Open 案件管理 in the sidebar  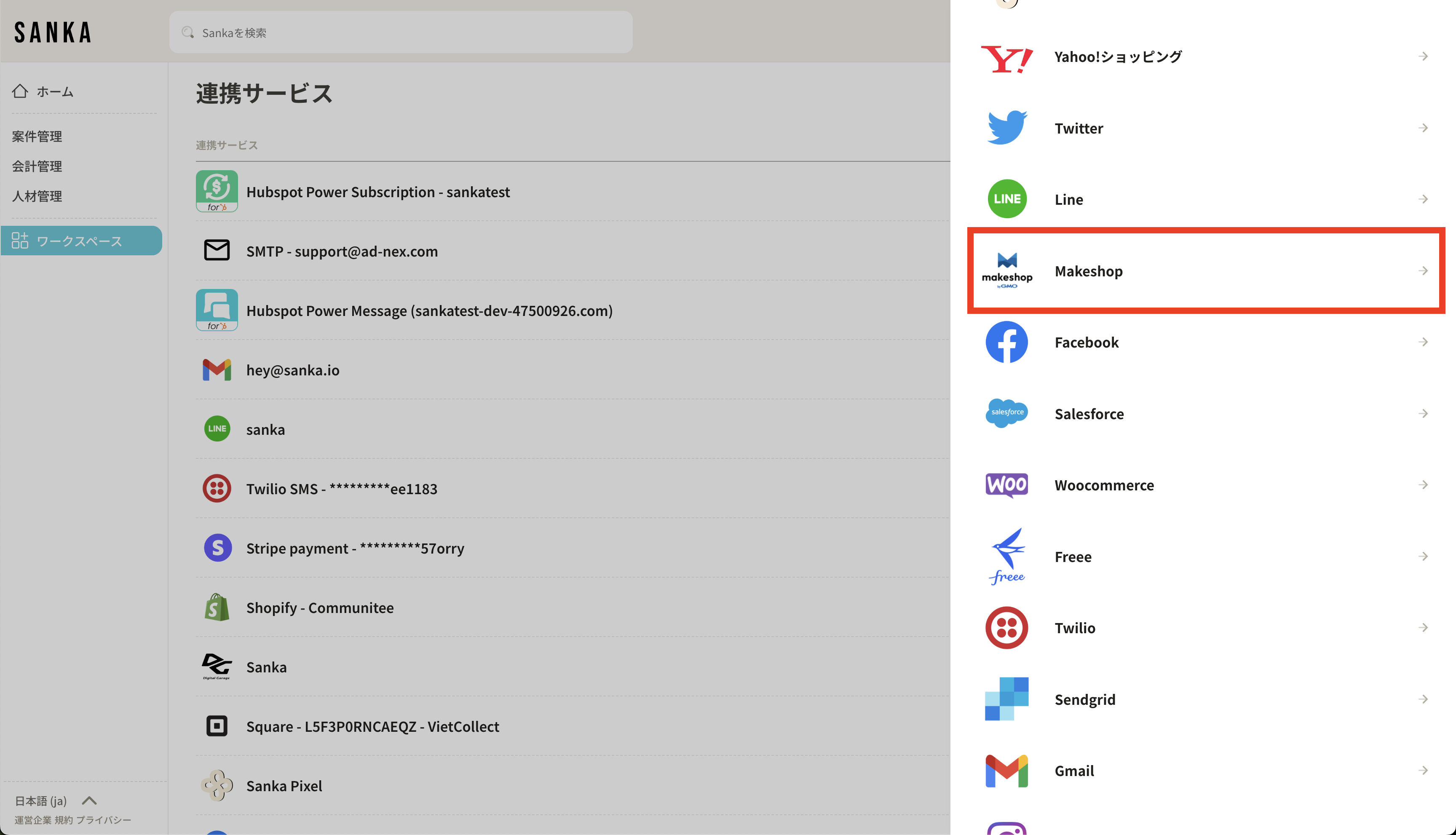pyautogui.click(x=37, y=136)
